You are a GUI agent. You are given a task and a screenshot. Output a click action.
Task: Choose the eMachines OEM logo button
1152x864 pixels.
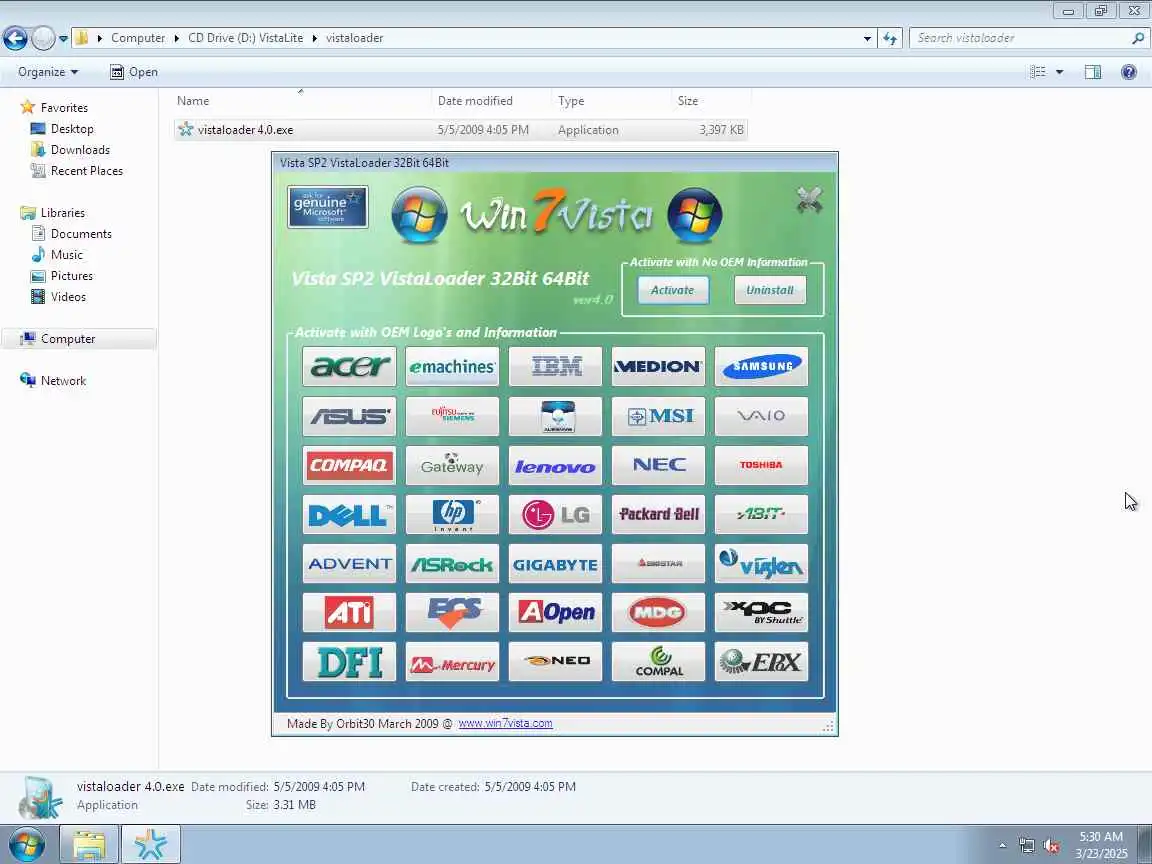pos(452,366)
